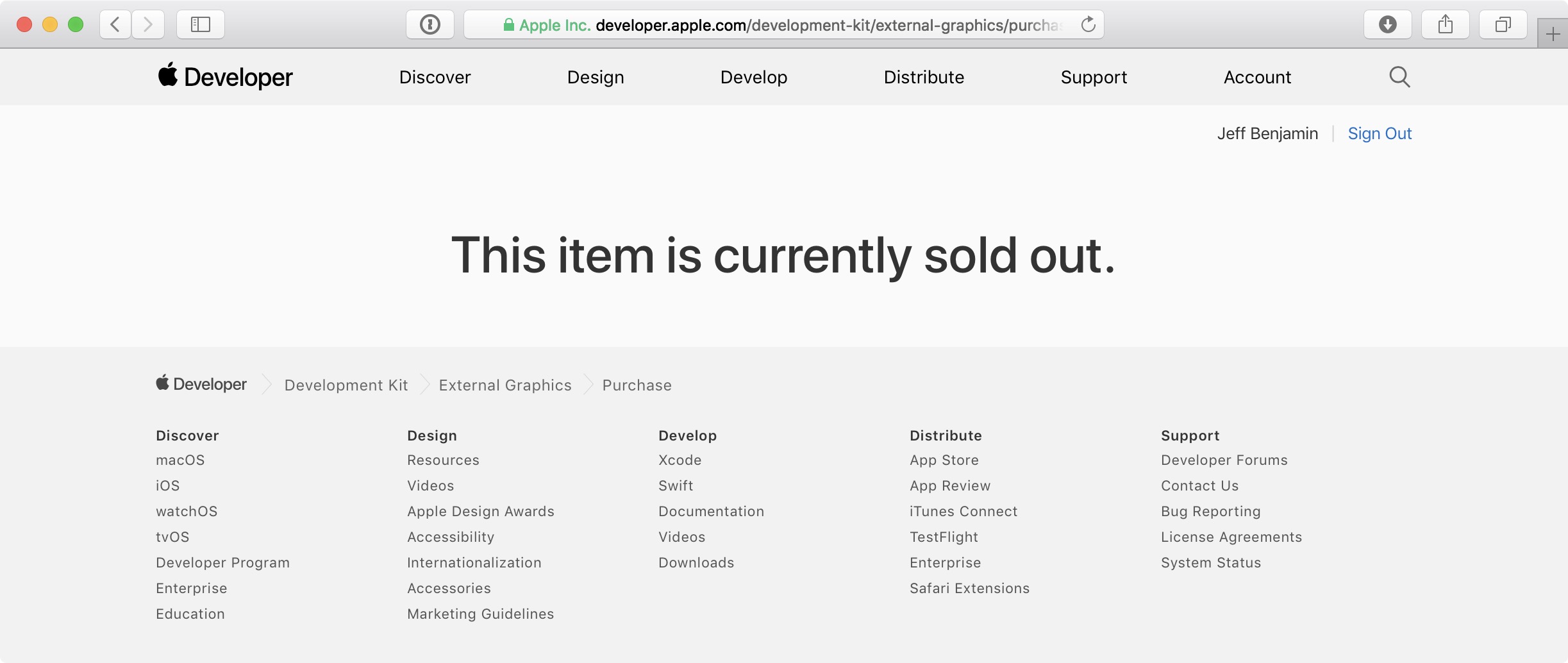Reload the page using refresh icon
1568x663 pixels.
click(1088, 24)
